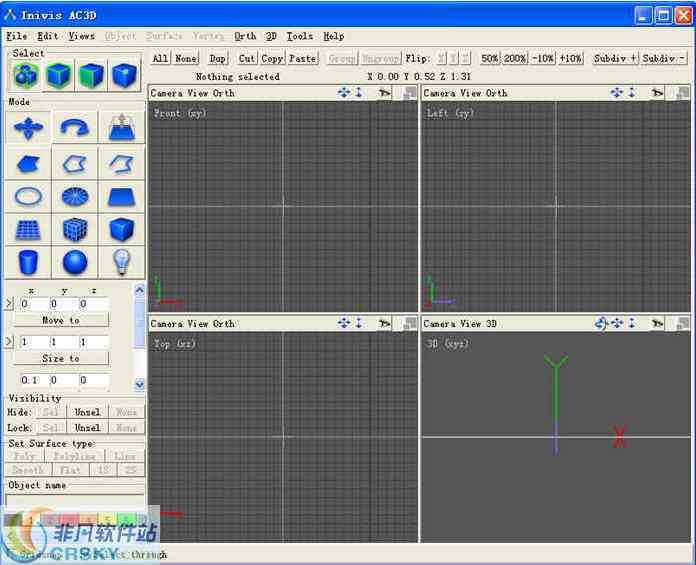
Task: Scale selection with 200% button
Action: [x=515, y=59]
